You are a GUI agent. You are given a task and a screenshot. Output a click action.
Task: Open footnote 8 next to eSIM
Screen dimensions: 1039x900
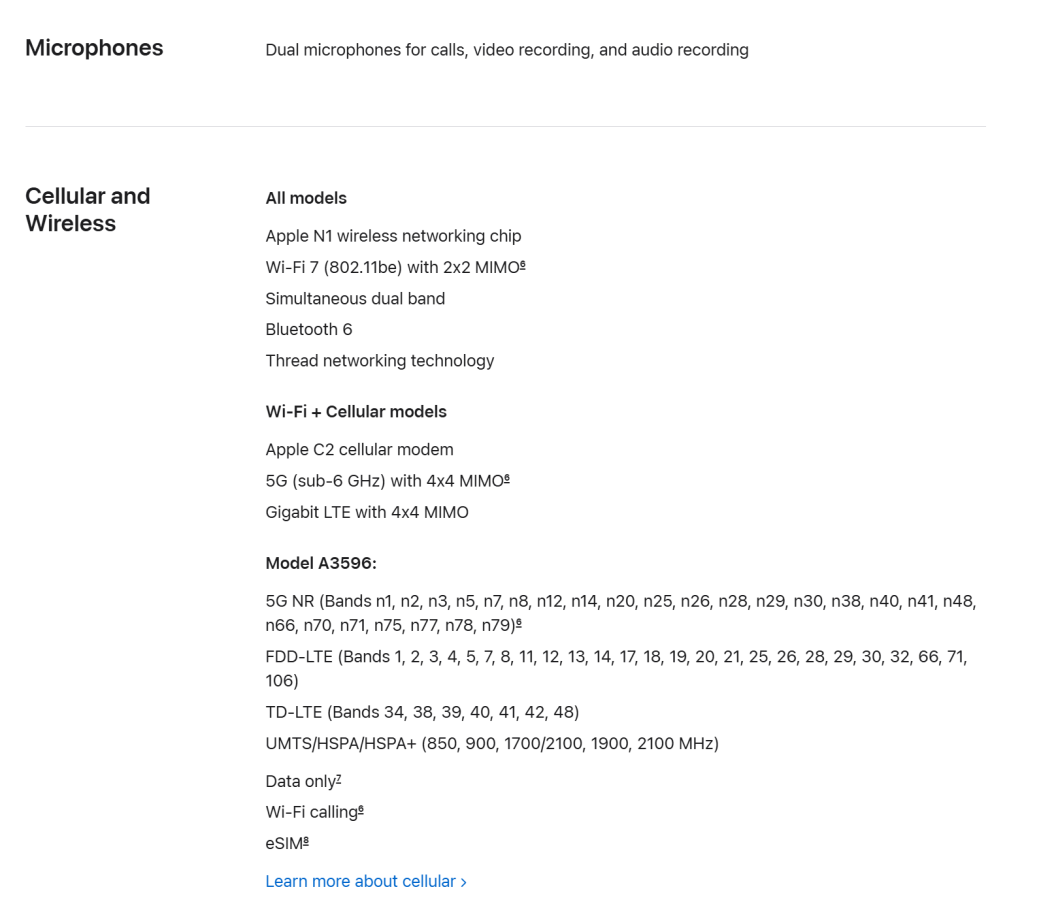click(306, 841)
